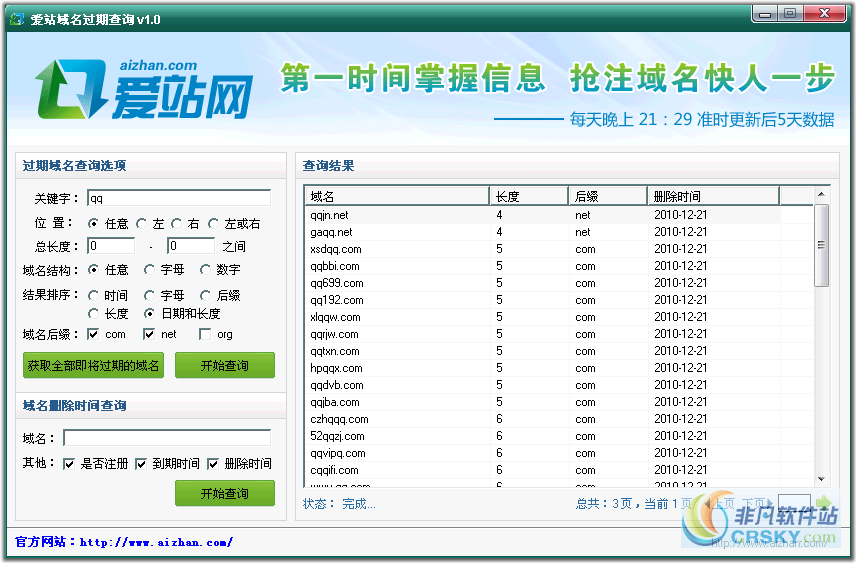Click the minimum 总长度 input box
Viewport: 856px width, 563px height.
(111, 246)
